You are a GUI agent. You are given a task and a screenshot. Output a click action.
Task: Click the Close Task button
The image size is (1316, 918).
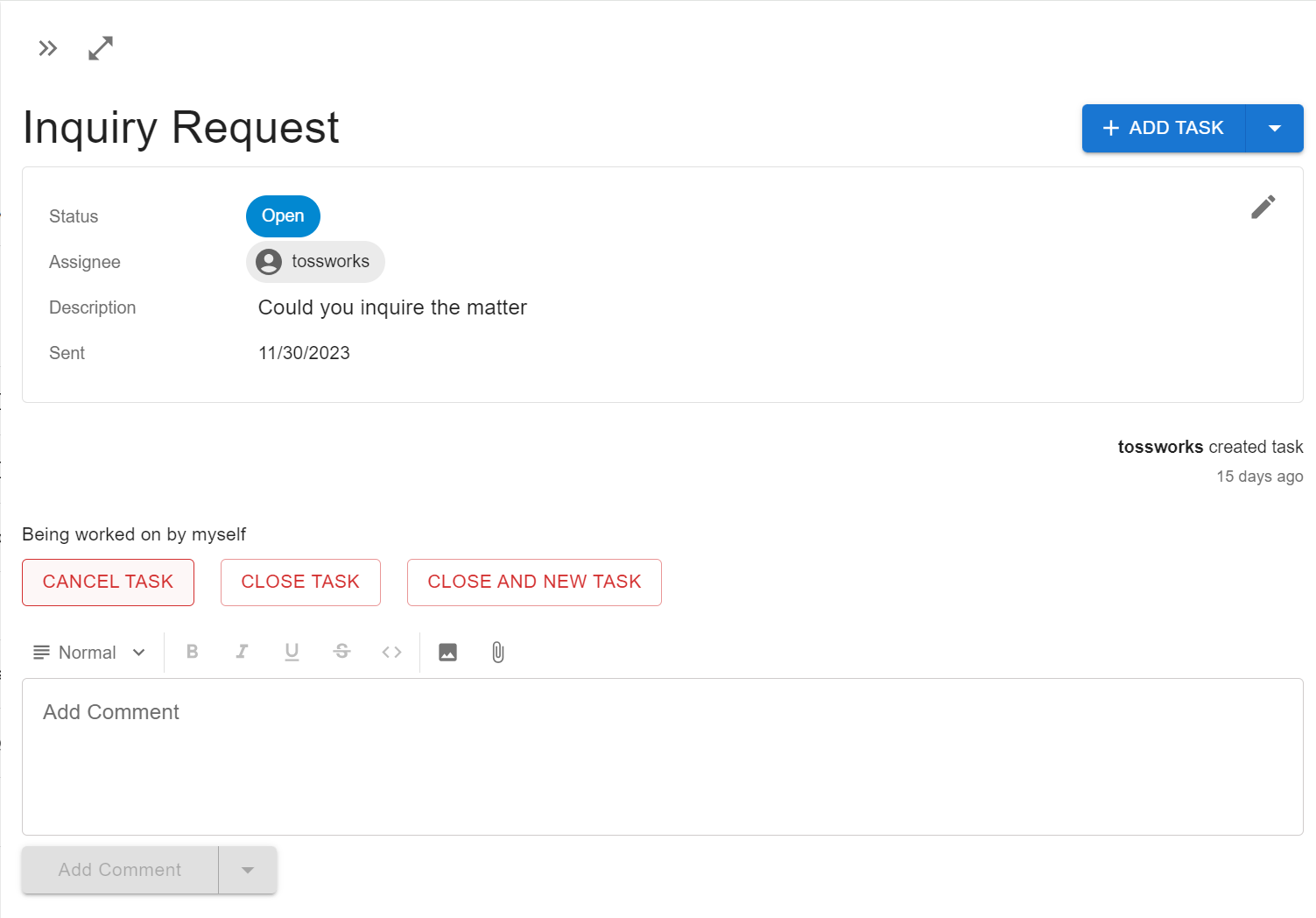[x=300, y=583]
